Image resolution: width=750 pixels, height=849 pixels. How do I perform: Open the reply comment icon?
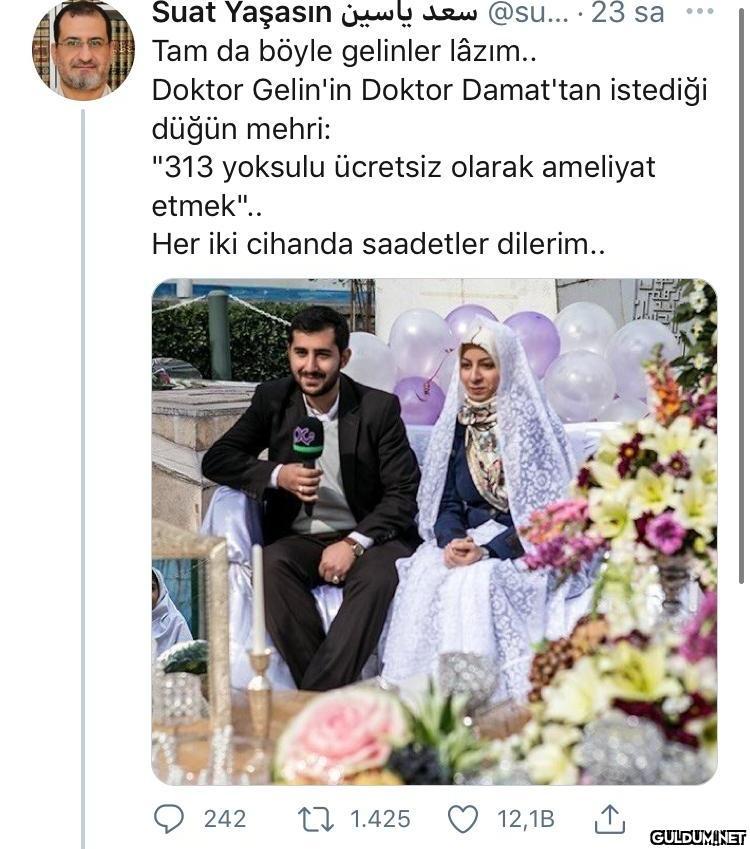(x=168, y=819)
